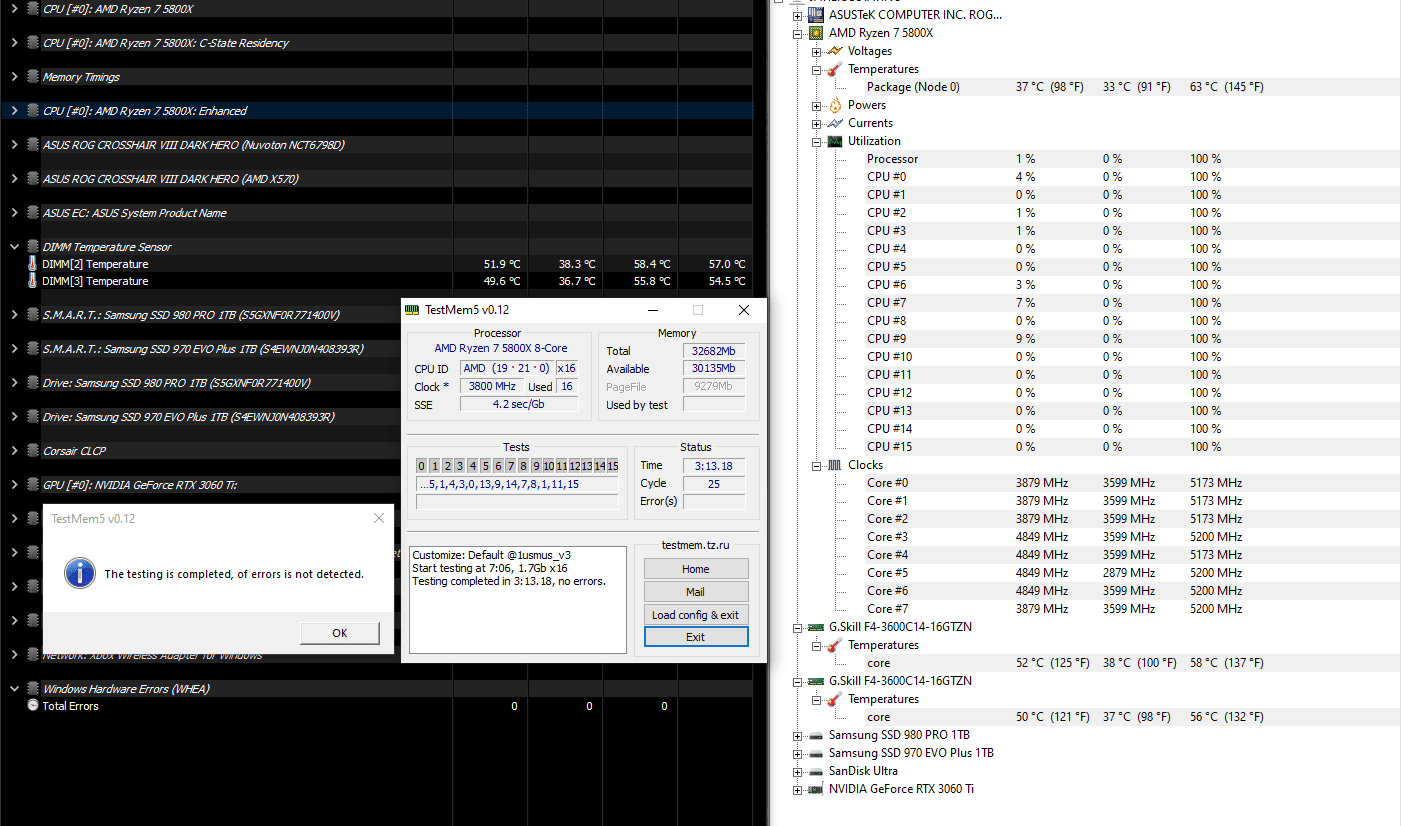
Task: Click the chip icon beside CPU [#0]: AMD Ryzen 7 5800X: Enhanced
Action: pyautogui.click(x=33, y=111)
